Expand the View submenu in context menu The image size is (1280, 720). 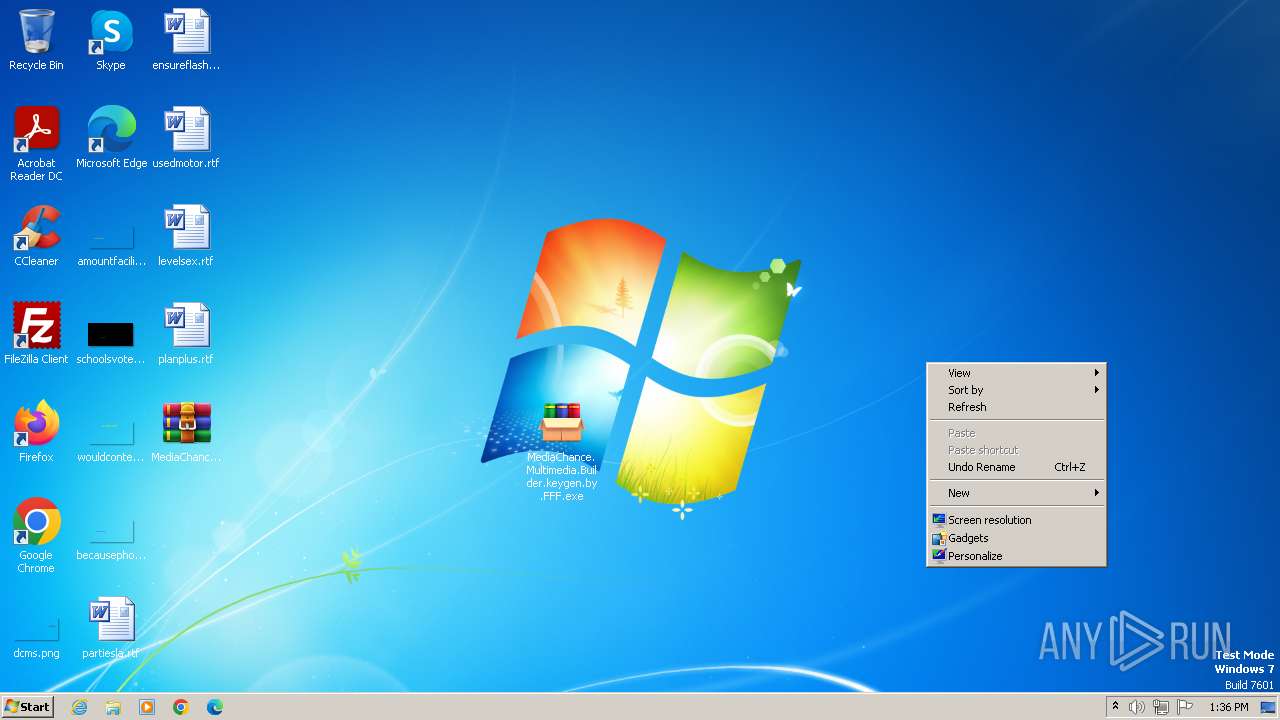1016,373
